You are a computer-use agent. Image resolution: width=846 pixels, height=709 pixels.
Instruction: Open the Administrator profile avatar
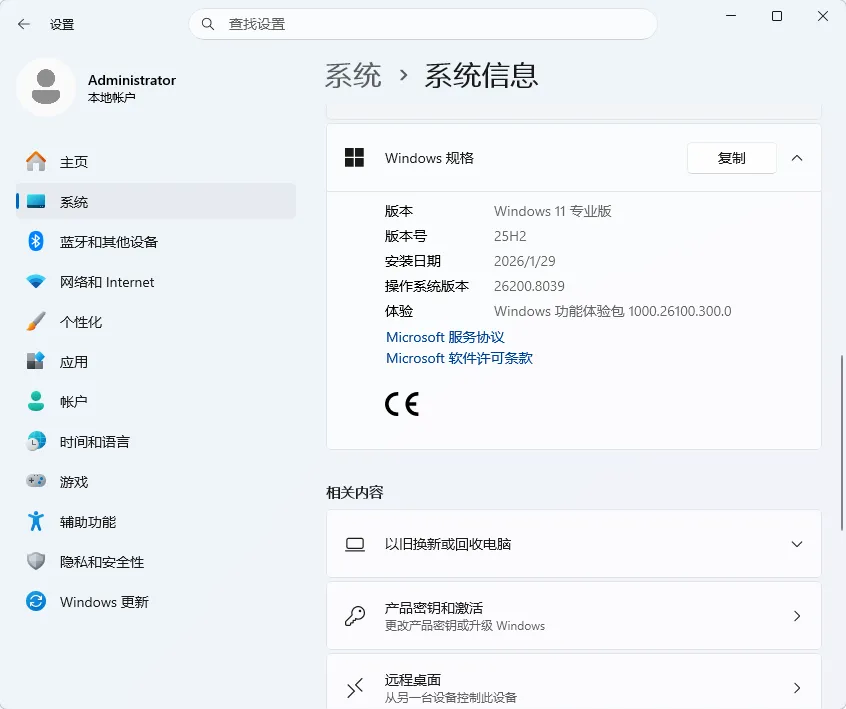46,87
